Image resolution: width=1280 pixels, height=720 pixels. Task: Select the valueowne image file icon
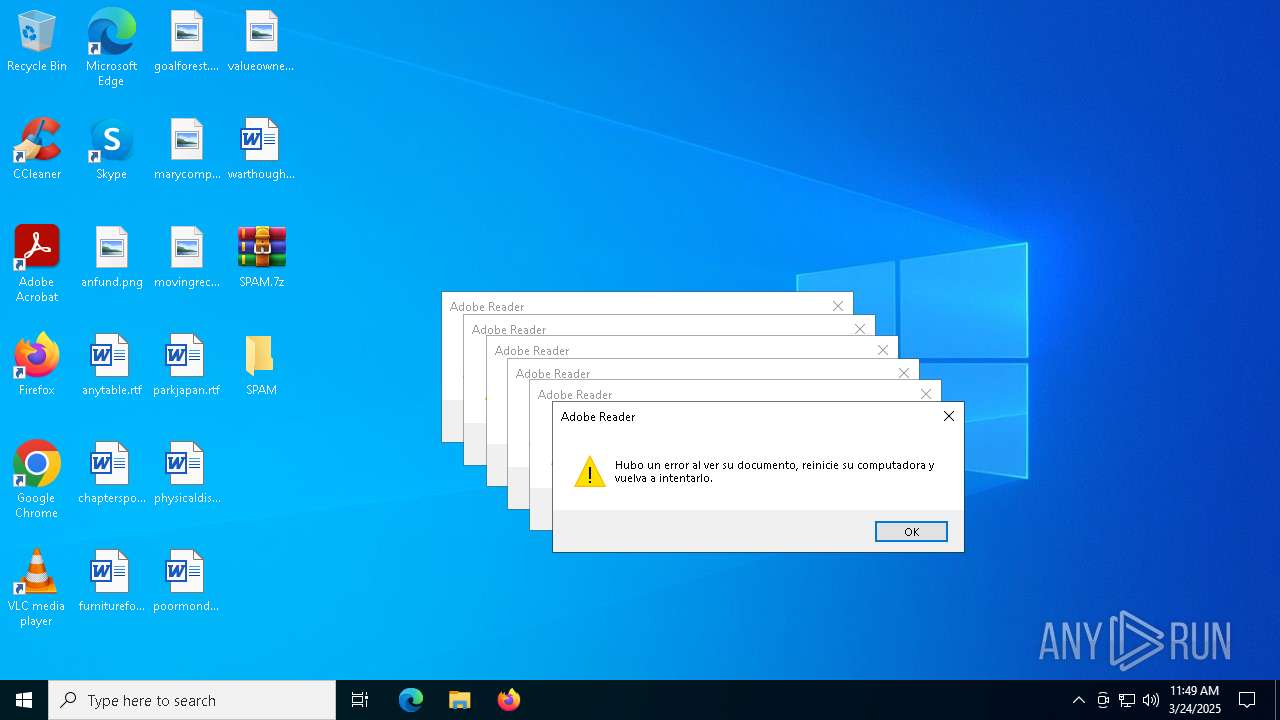click(x=261, y=42)
